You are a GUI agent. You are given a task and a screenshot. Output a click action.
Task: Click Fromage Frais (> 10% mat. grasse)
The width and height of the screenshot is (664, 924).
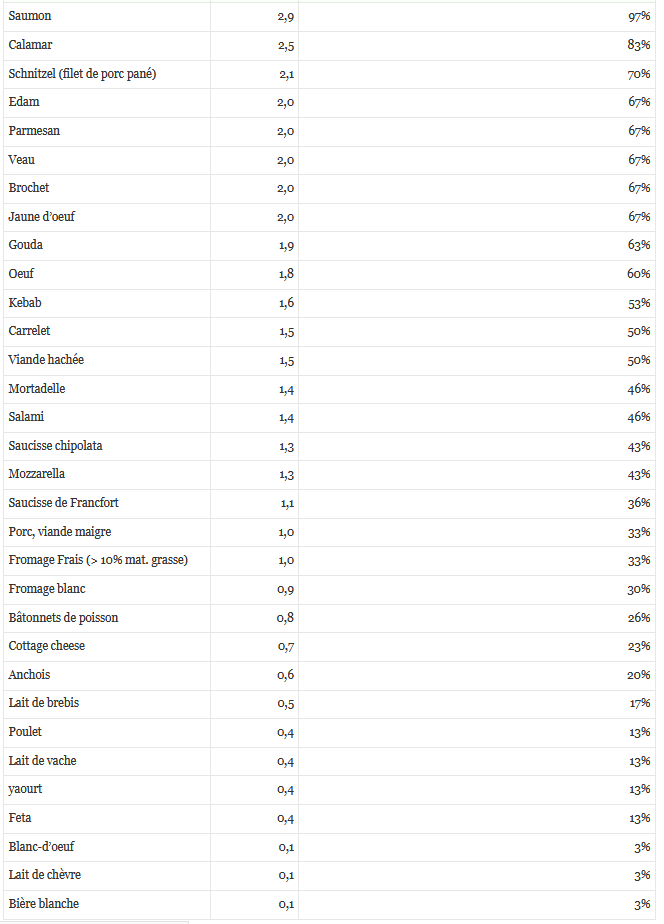coord(98,560)
